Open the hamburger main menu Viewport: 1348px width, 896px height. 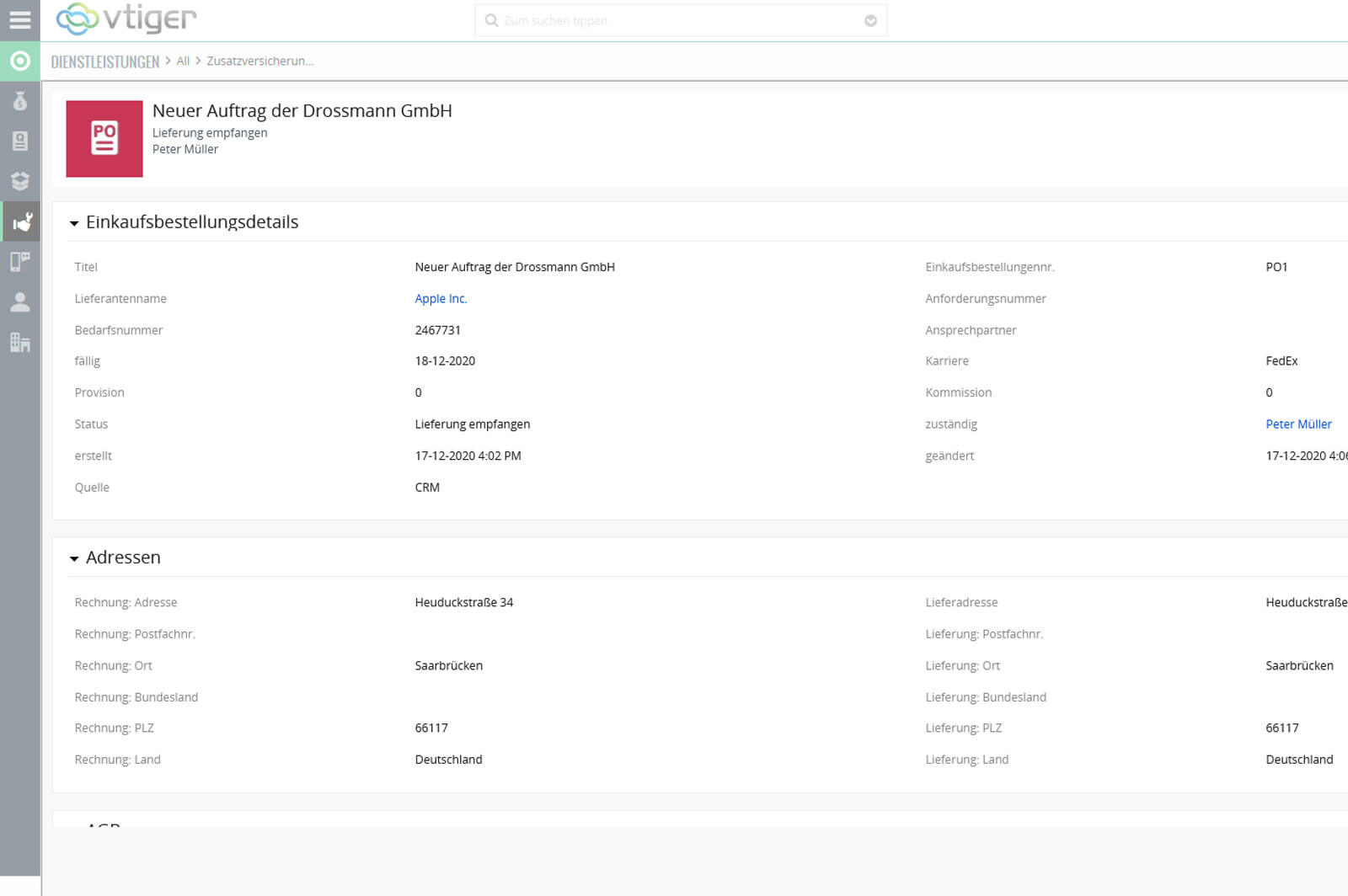click(19, 19)
